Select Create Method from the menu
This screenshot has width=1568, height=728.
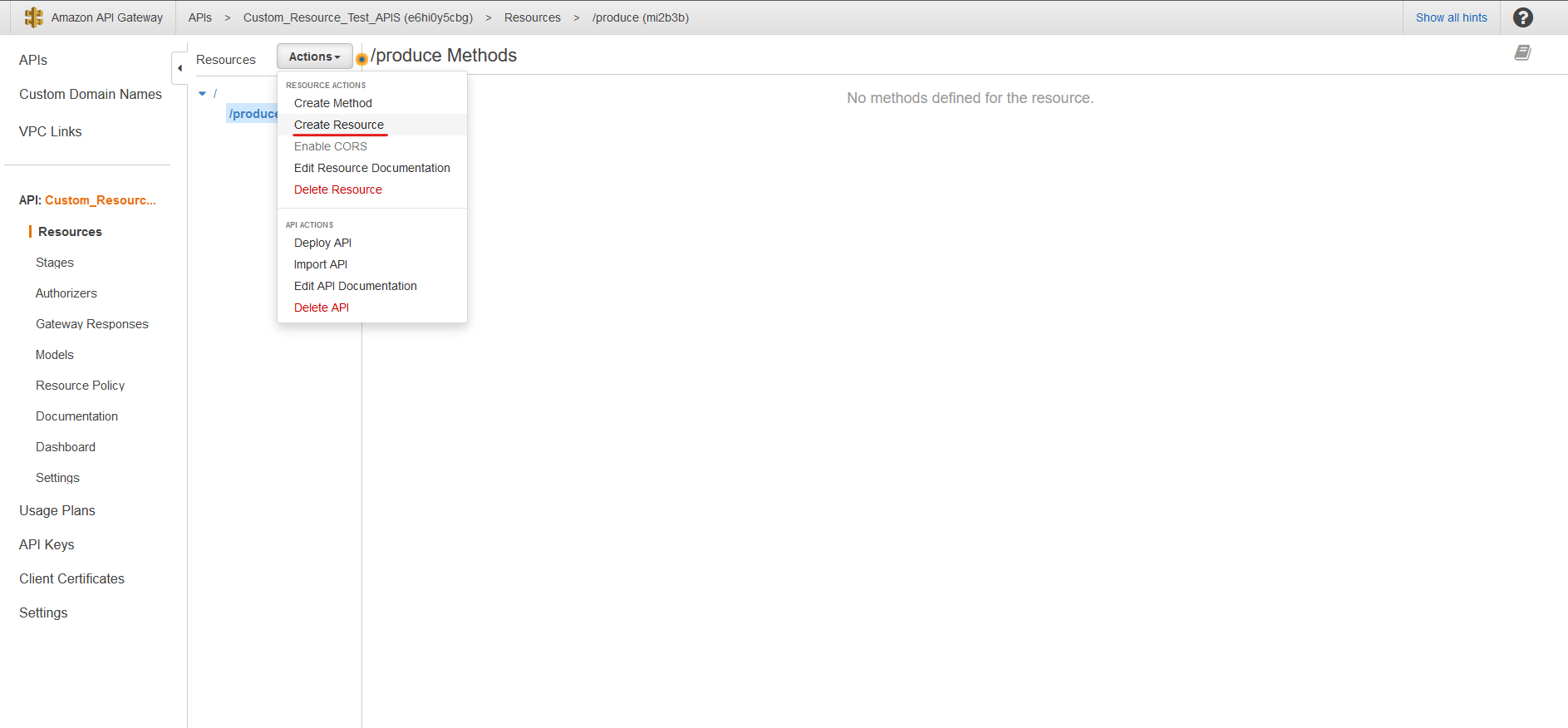[371, 103]
